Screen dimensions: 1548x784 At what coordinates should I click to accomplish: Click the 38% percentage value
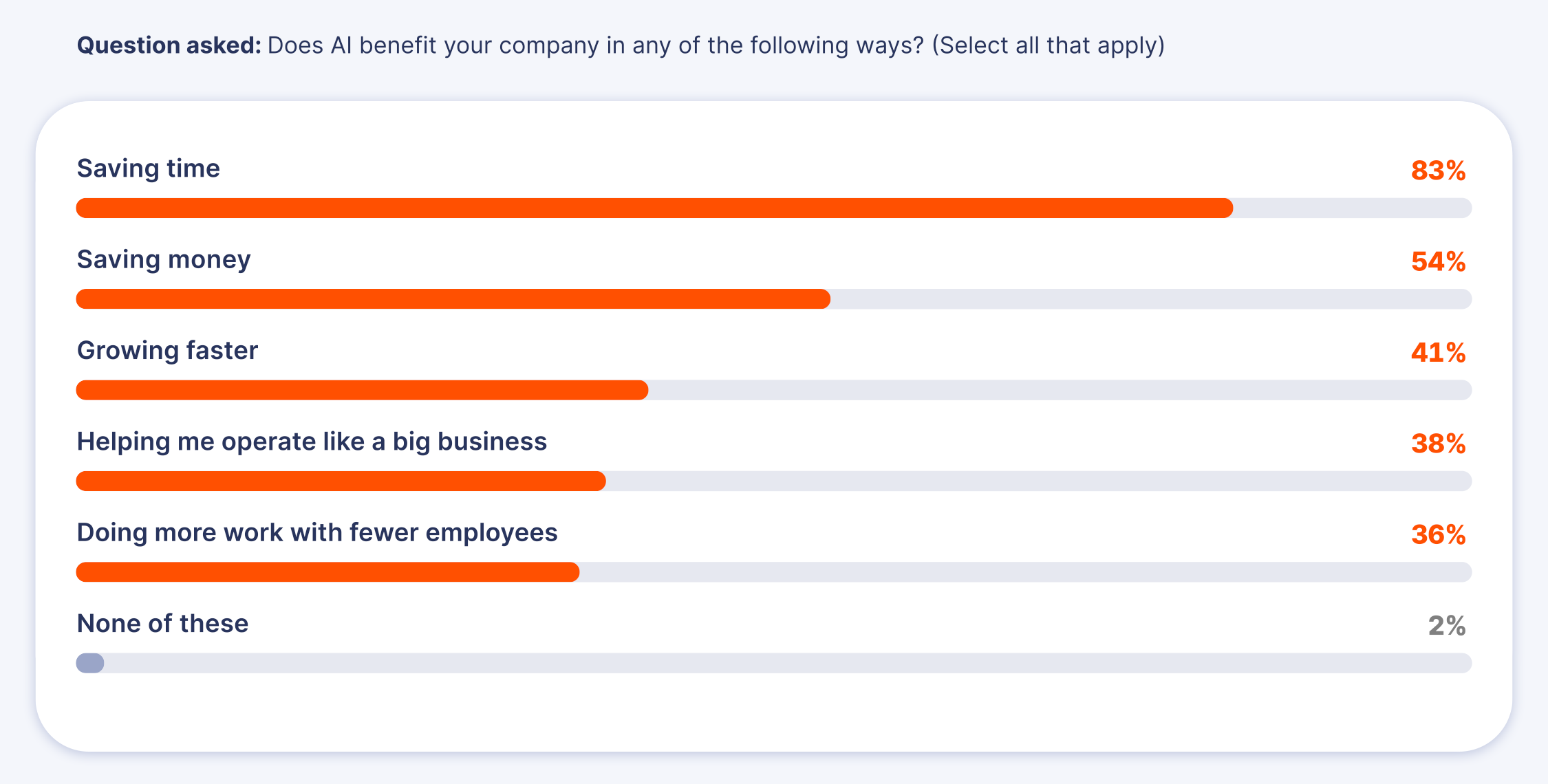coord(1438,444)
